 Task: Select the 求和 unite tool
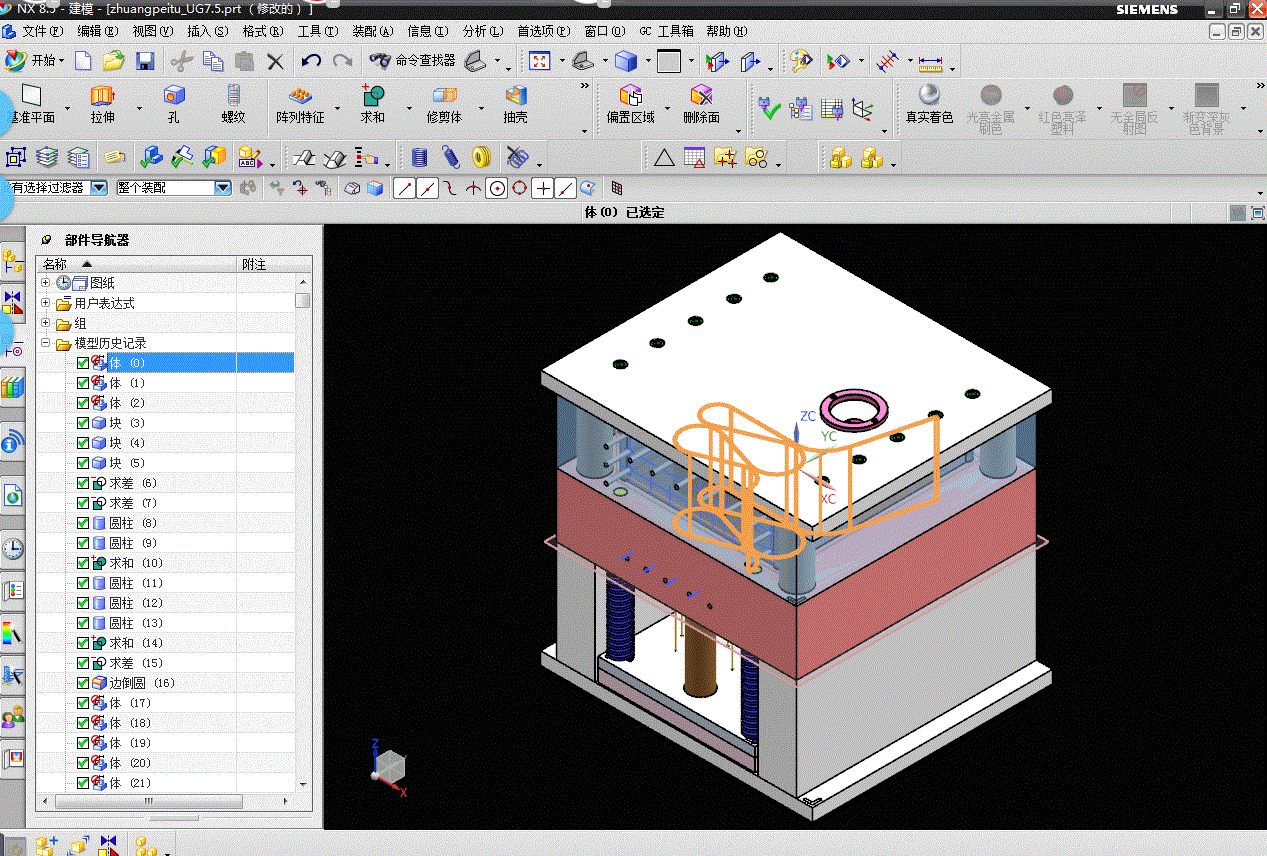373,104
